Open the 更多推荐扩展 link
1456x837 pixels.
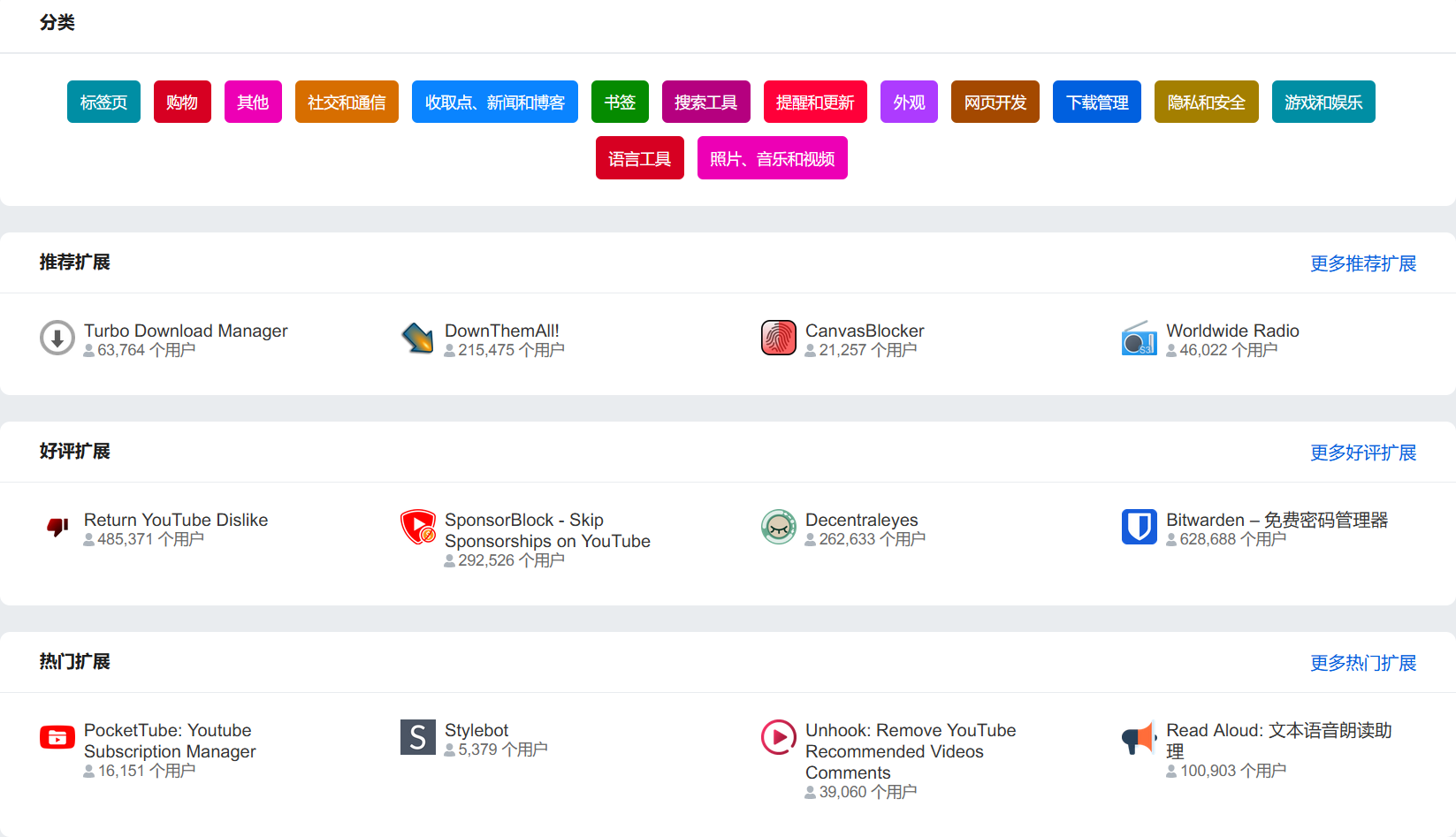pos(1362,263)
